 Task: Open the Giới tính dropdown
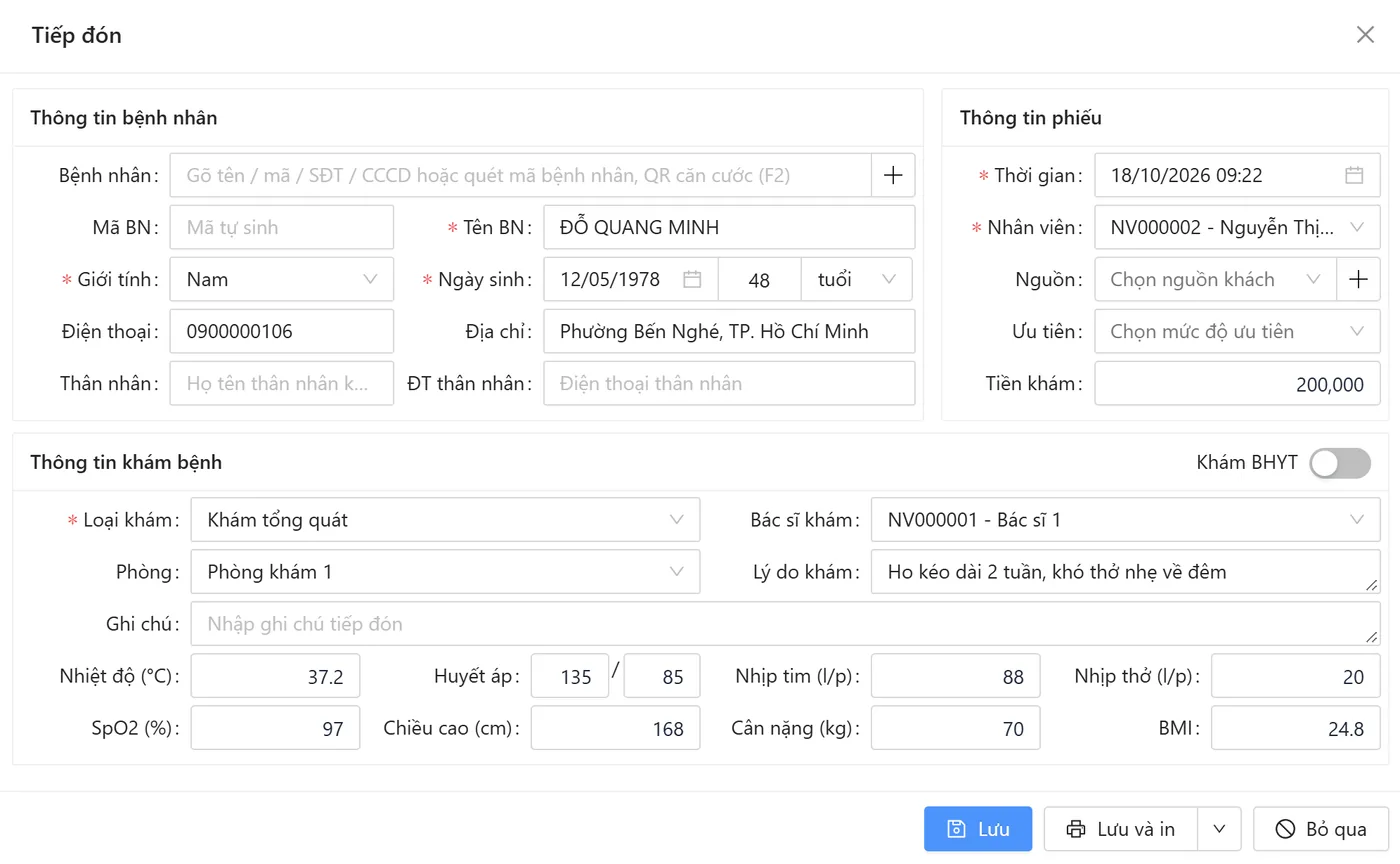click(x=282, y=279)
